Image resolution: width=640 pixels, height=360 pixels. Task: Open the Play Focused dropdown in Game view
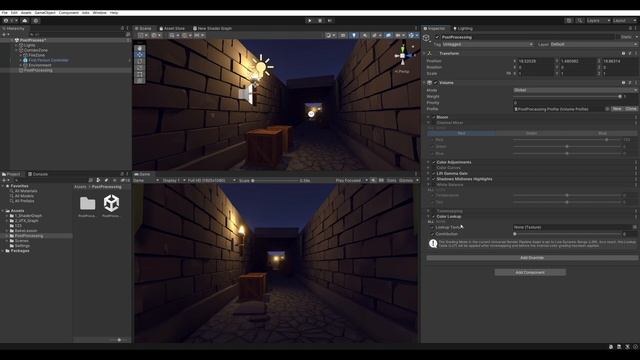tap(351, 180)
